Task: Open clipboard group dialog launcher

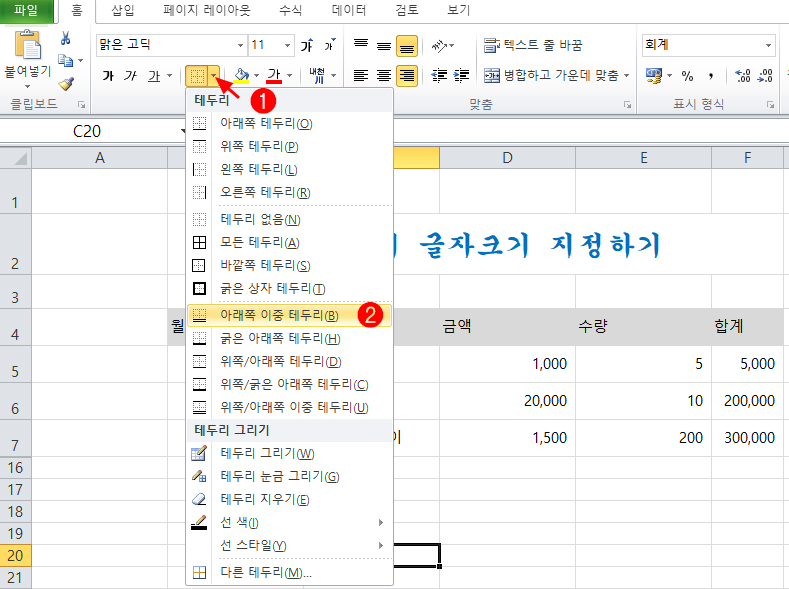Action: [x=81, y=105]
